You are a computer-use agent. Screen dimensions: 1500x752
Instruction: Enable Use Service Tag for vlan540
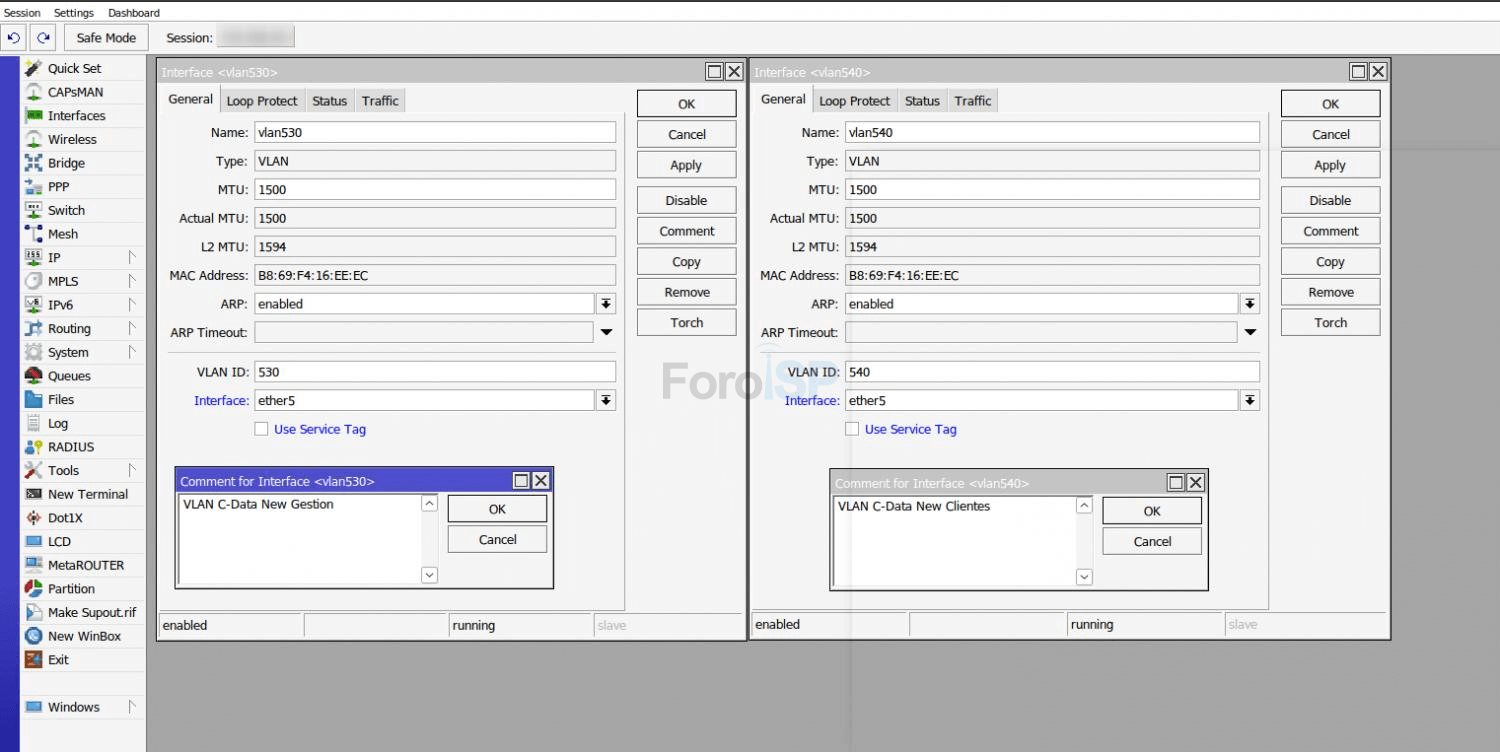pyautogui.click(x=852, y=429)
